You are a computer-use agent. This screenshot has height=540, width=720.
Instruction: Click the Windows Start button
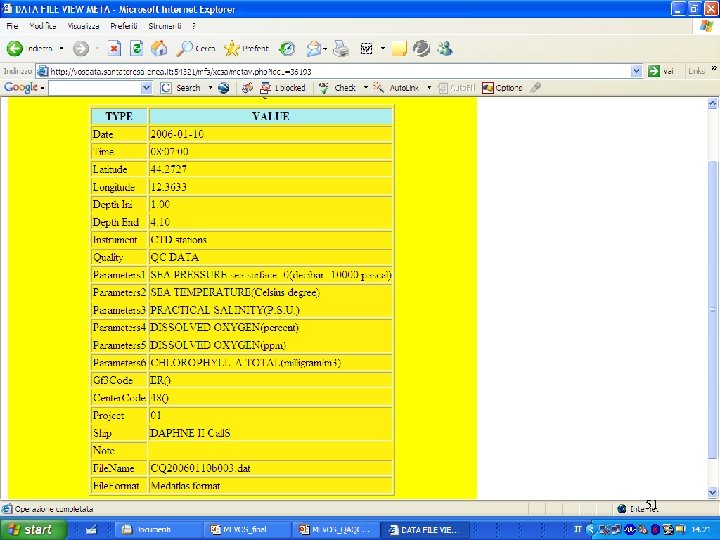[x=32, y=529]
